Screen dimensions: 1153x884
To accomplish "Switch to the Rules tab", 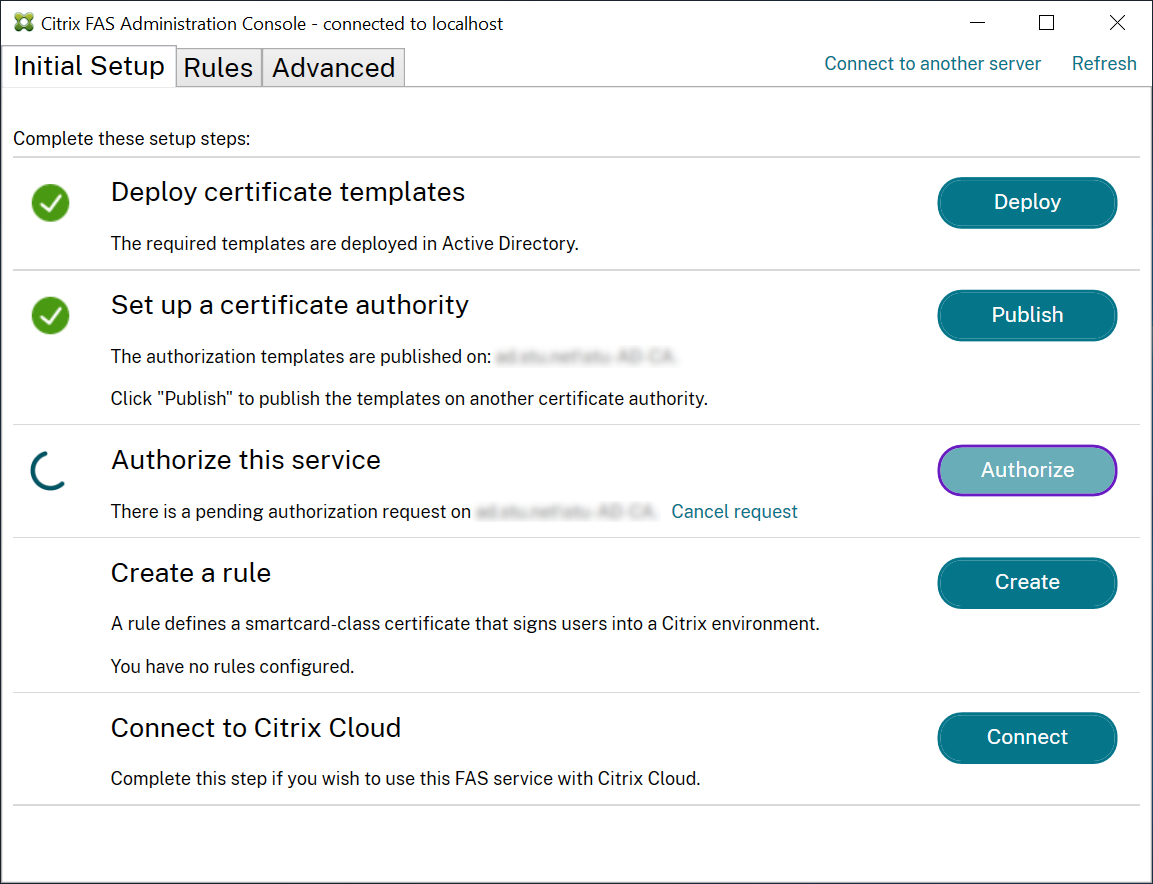I will 218,68.
